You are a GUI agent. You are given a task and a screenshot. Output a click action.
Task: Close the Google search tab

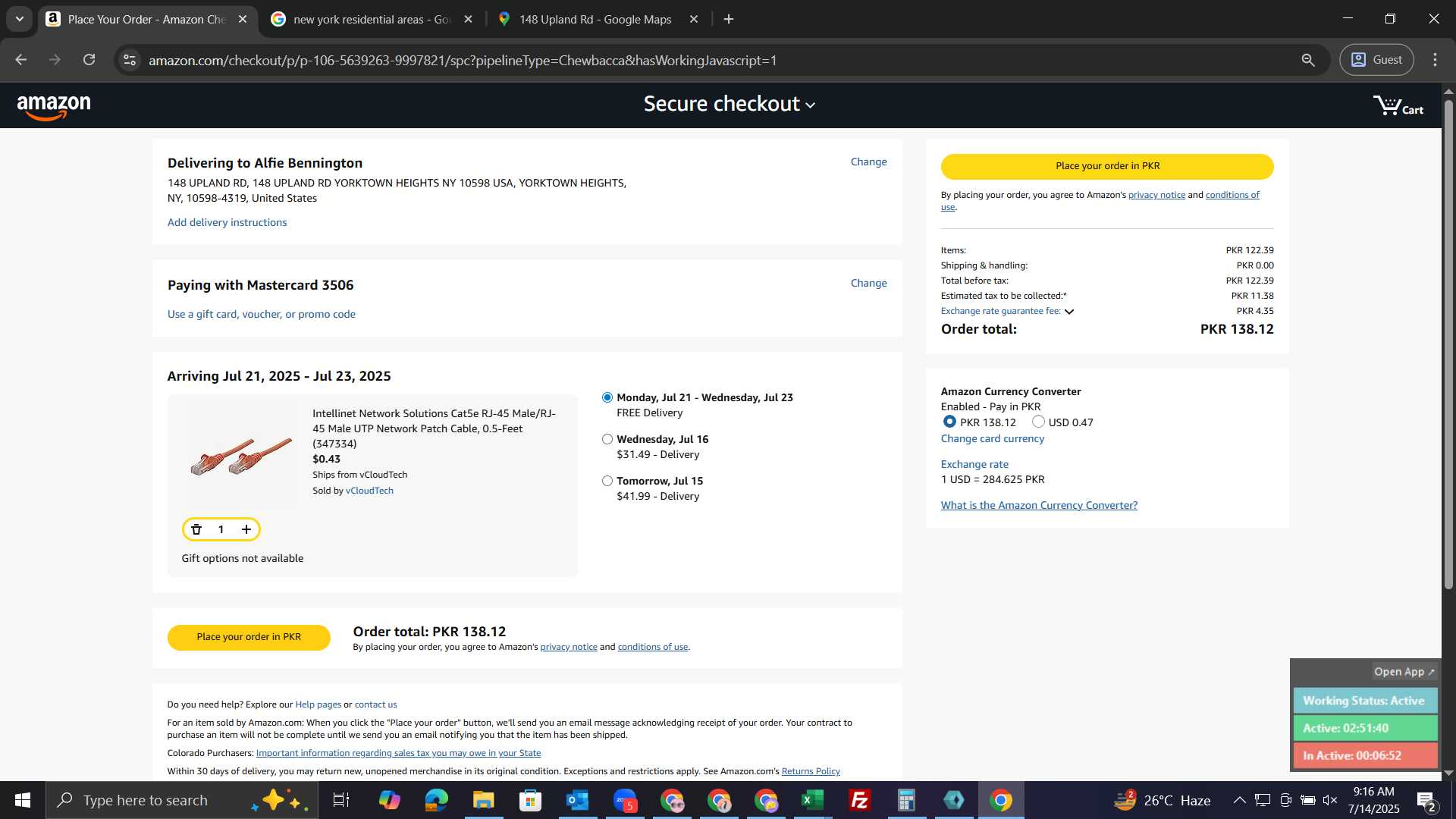(468, 19)
